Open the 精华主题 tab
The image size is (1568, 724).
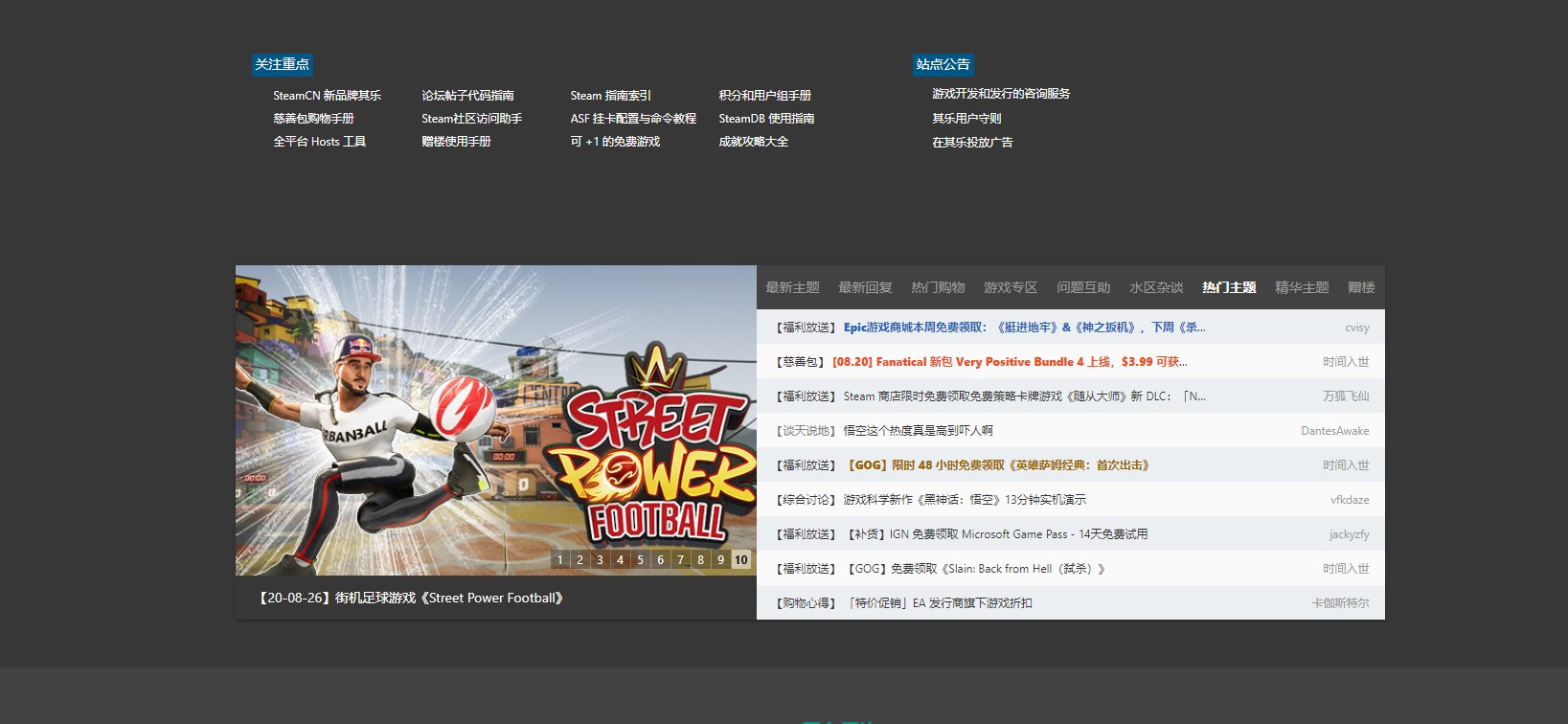[1302, 287]
